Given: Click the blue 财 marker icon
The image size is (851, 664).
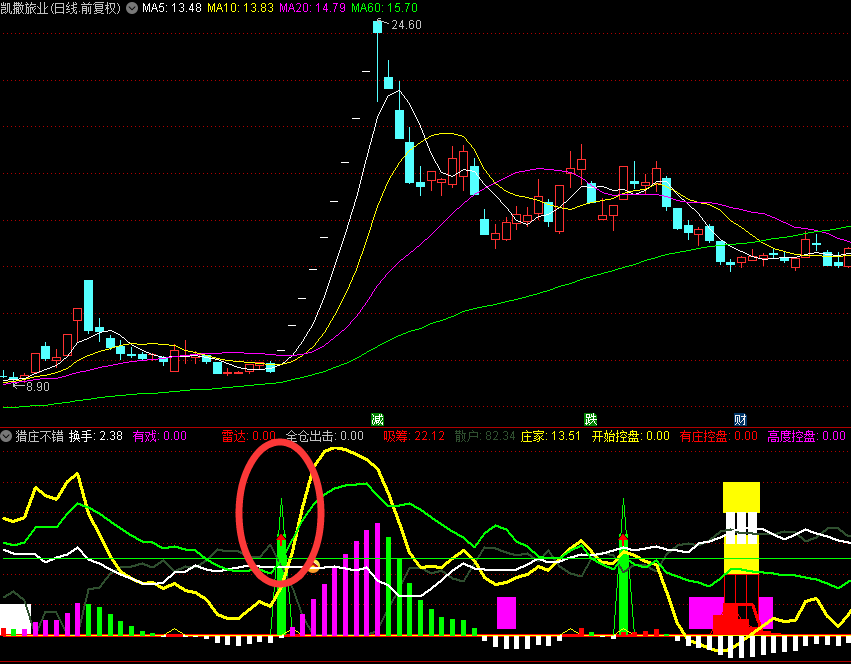Looking at the screenshot, I should 740,419.
